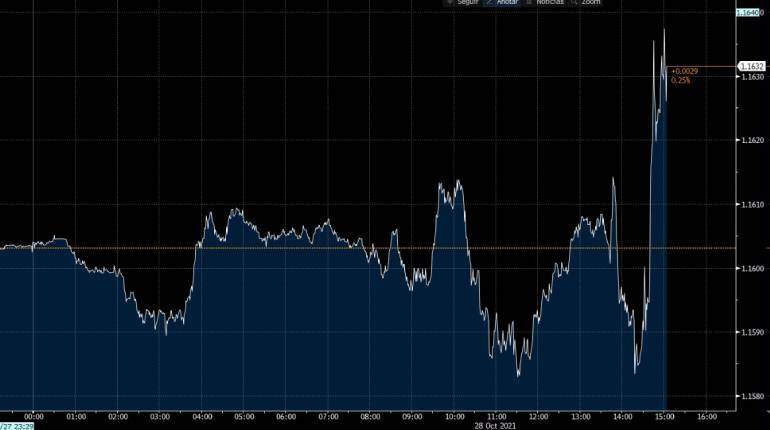Click the 23:29 timestamp box

[17, 426]
